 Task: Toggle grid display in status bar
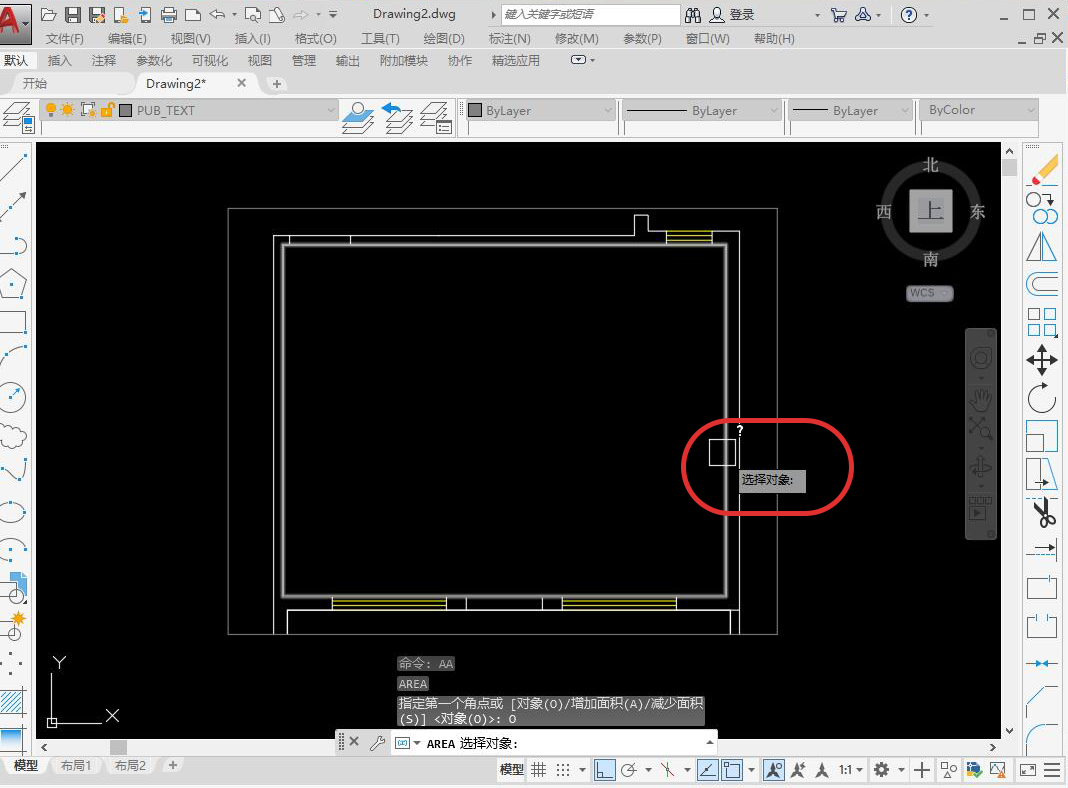539,770
